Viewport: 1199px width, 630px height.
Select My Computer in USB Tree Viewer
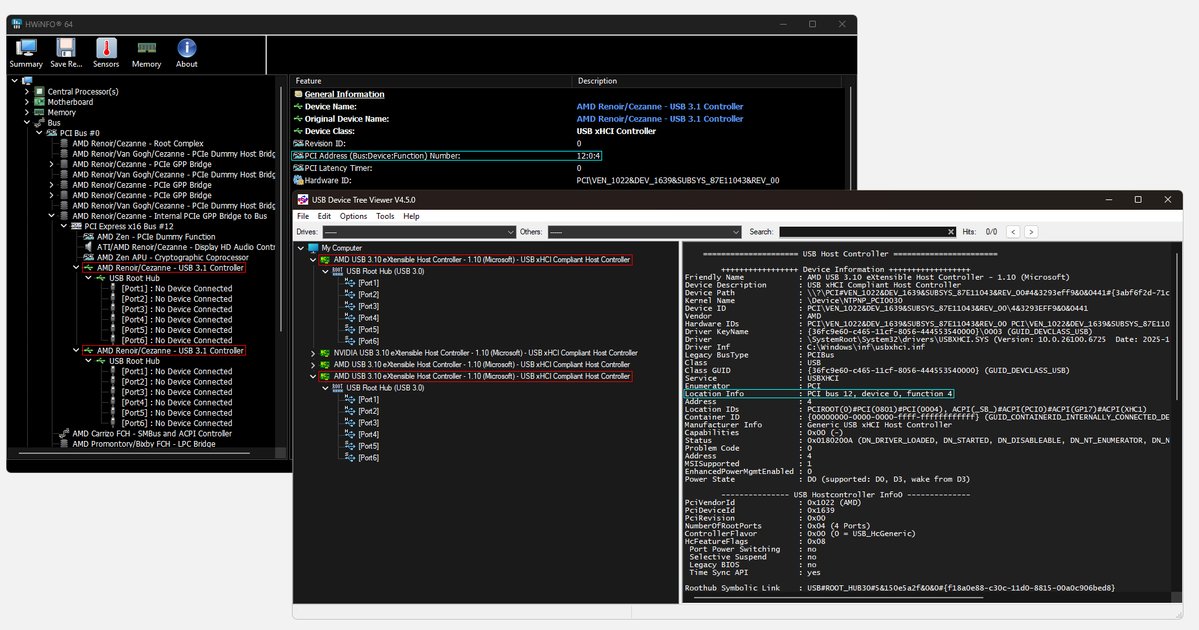coord(342,248)
